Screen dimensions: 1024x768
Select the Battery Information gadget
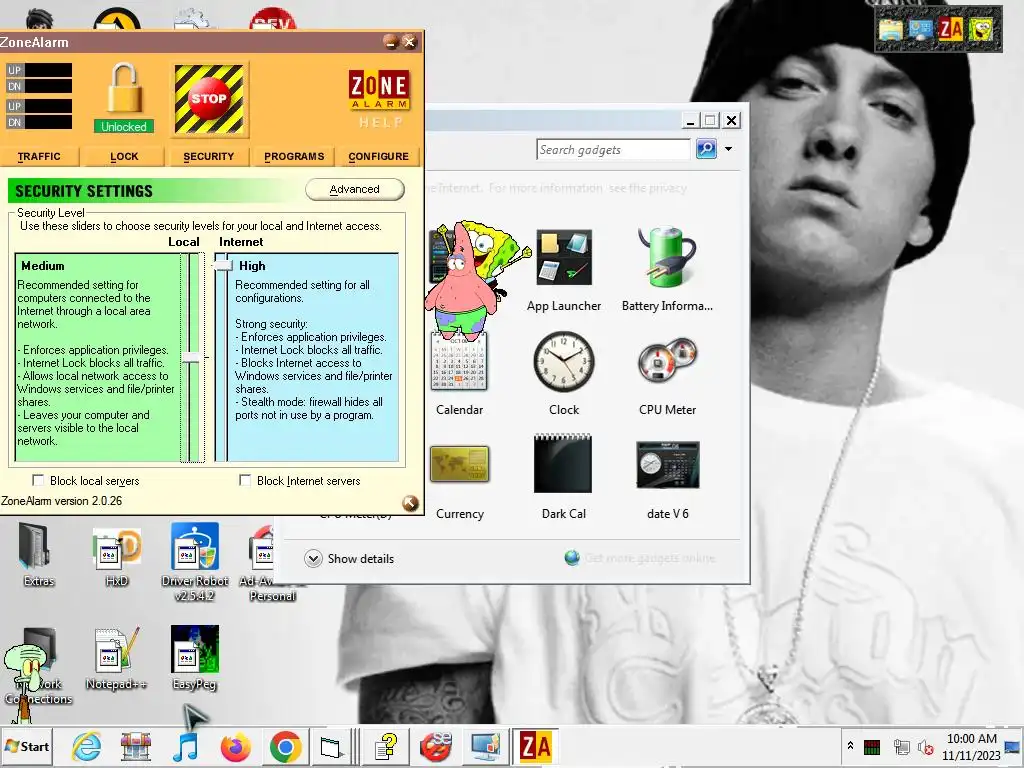[x=667, y=270]
